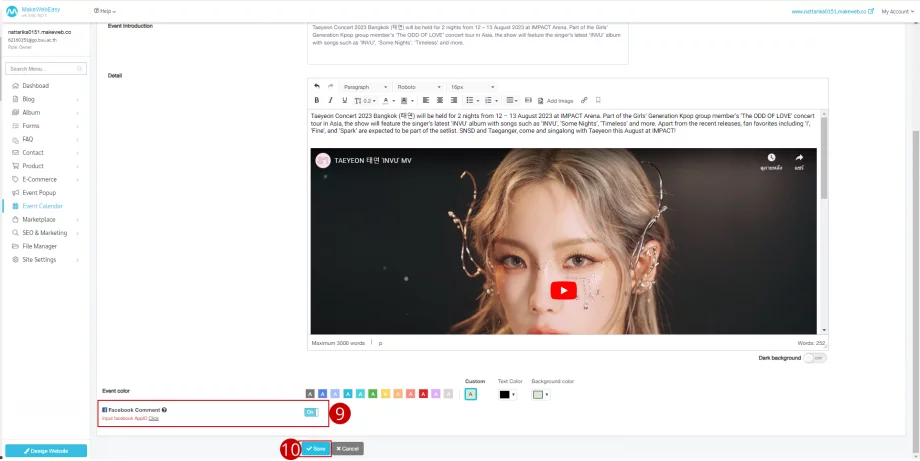This screenshot has height=461, width=920.
Task: Open the line height 0.2 dropdown
Action: 366,100
